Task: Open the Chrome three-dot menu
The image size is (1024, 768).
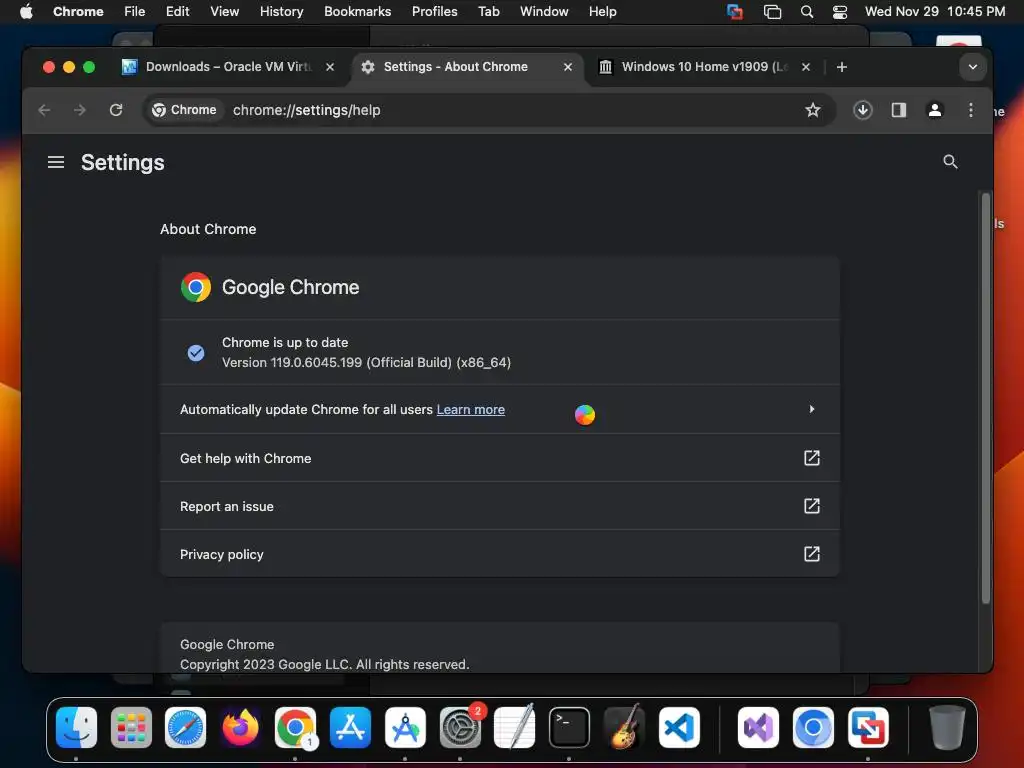Action: pos(970,110)
